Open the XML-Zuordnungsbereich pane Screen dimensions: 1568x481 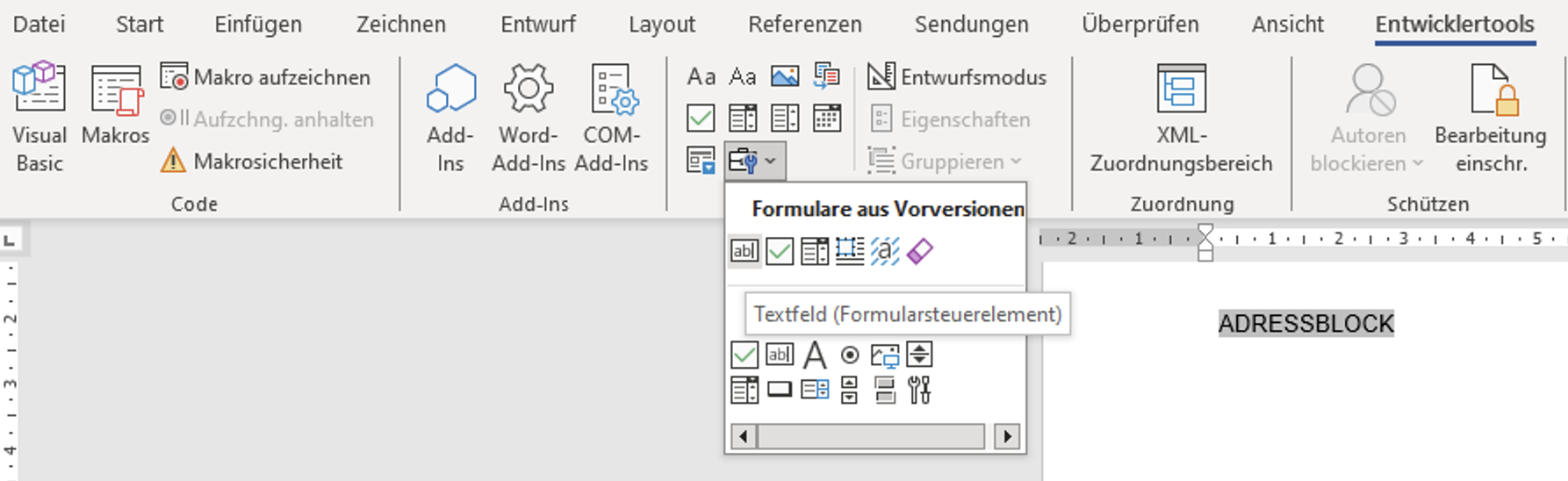tap(1181, 114)
